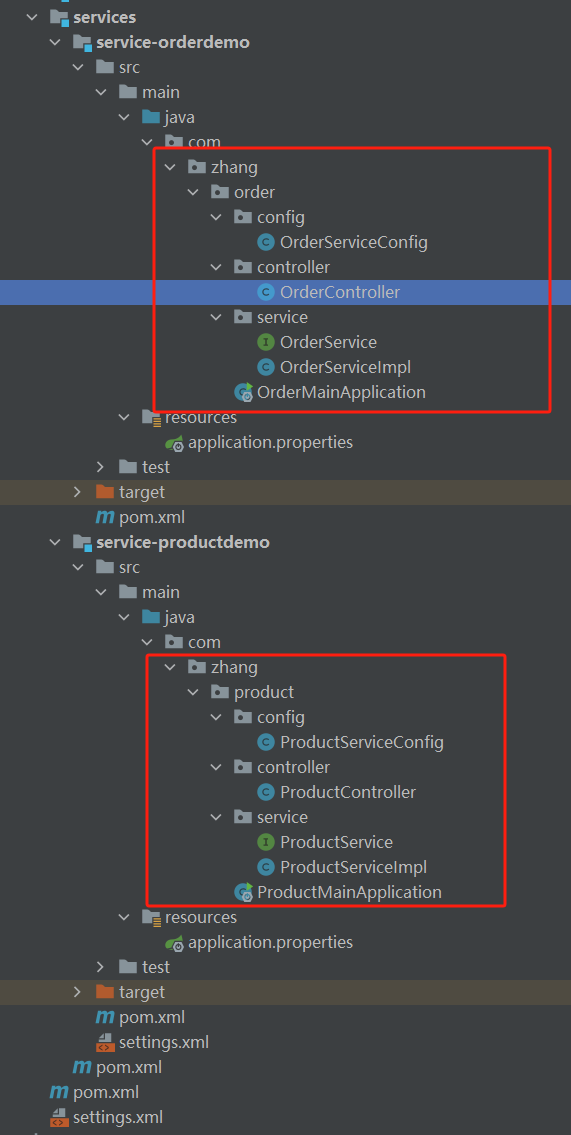This screenshot has height=1135, width=571.
Task: Click the ProductController class icon
Action: click(266, 793)
